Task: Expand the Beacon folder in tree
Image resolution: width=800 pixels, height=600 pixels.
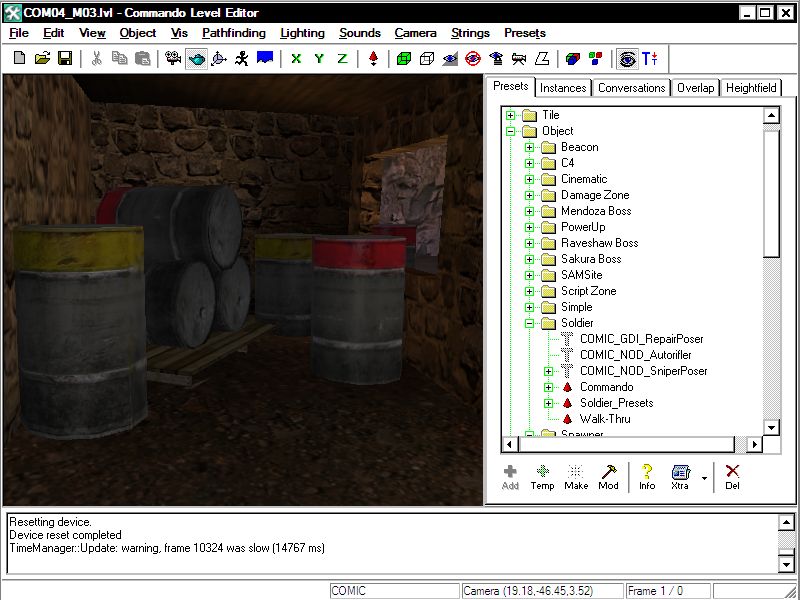Action: point(529,147)
